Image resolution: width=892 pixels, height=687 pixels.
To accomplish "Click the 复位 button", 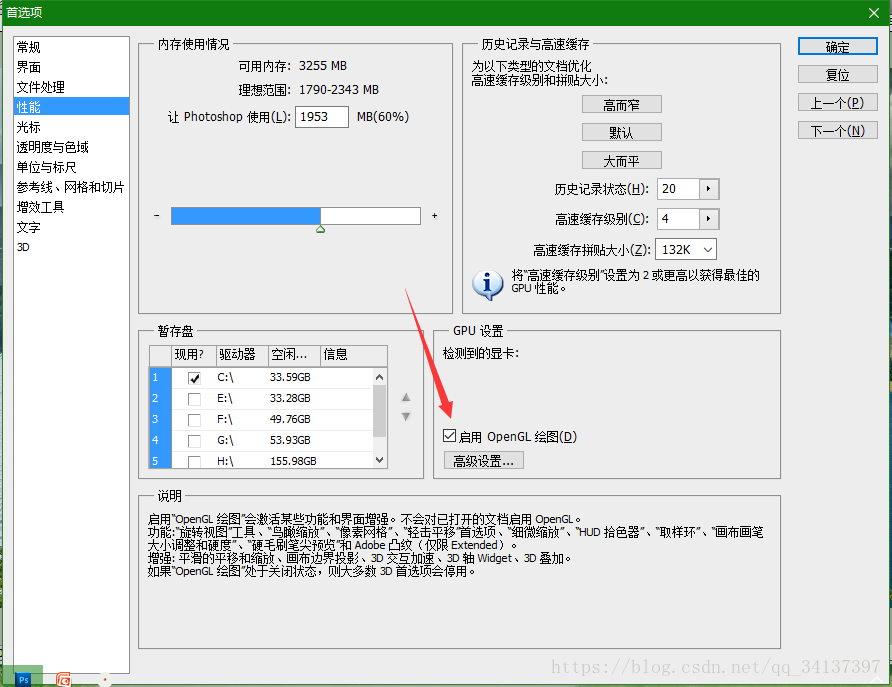I will (837, 75).
